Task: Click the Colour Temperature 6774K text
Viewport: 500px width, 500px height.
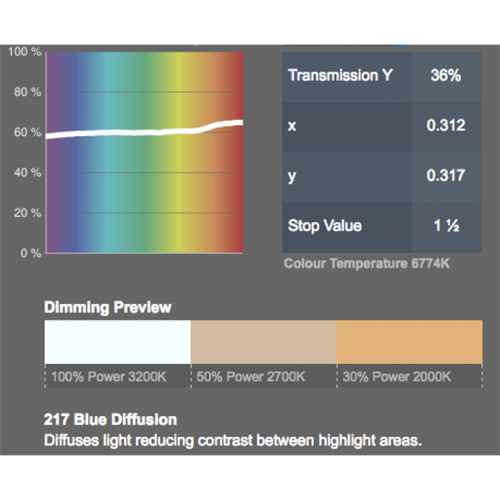Action: [367, 263]
